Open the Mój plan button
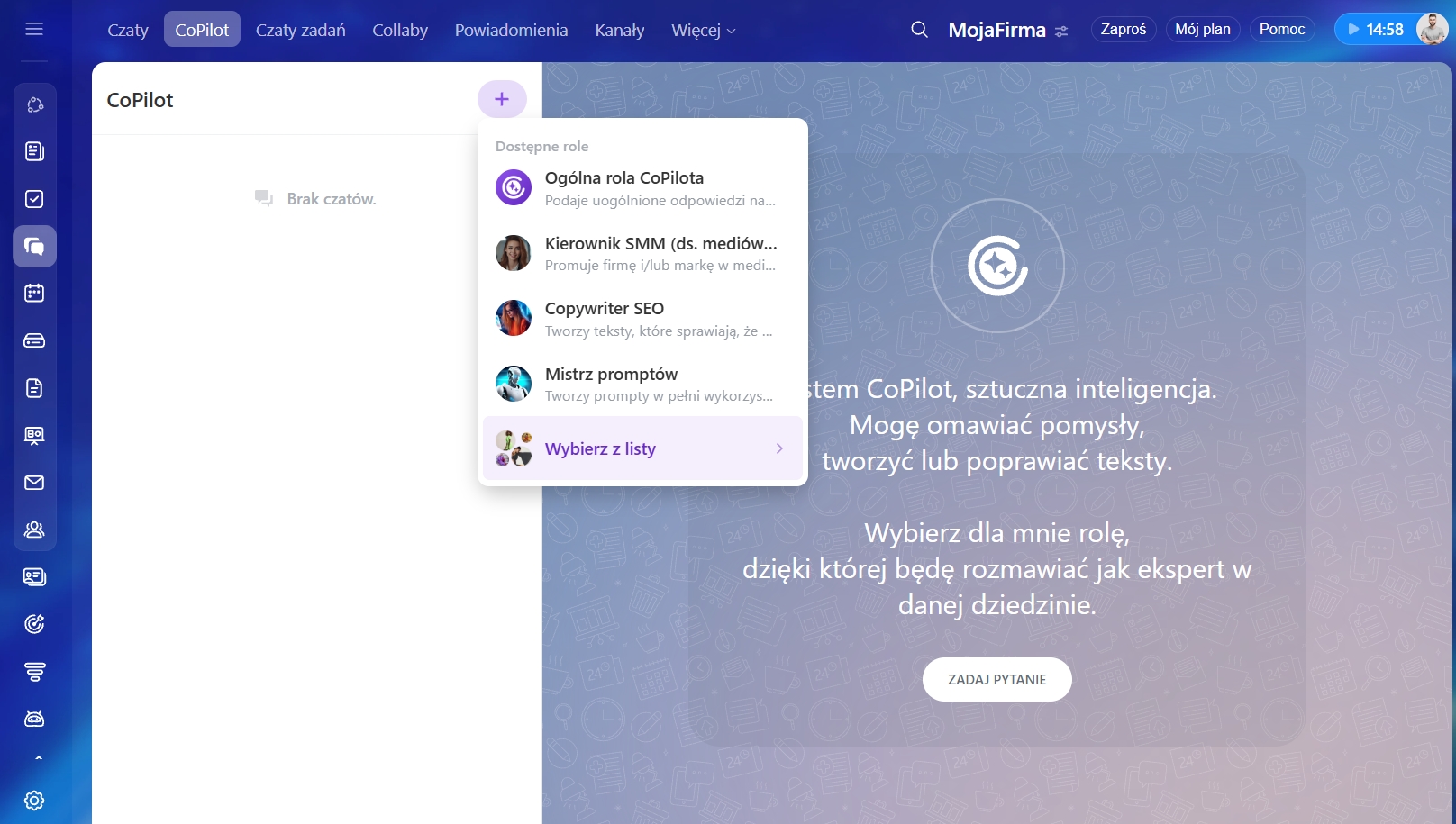Image resolution: width=1456 pixels, height=824 pixels. (x=1203, y=30)
